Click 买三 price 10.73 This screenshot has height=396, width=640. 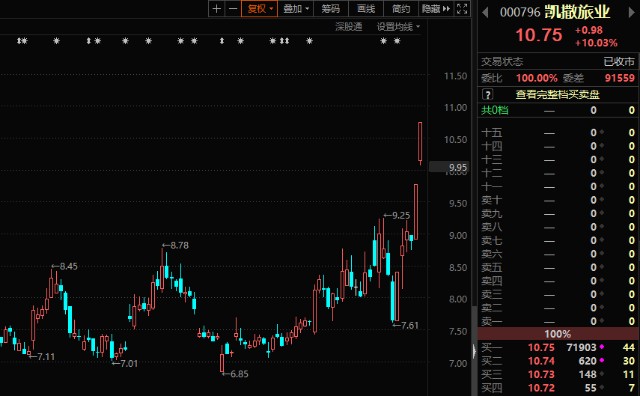[x=541, y=374]
